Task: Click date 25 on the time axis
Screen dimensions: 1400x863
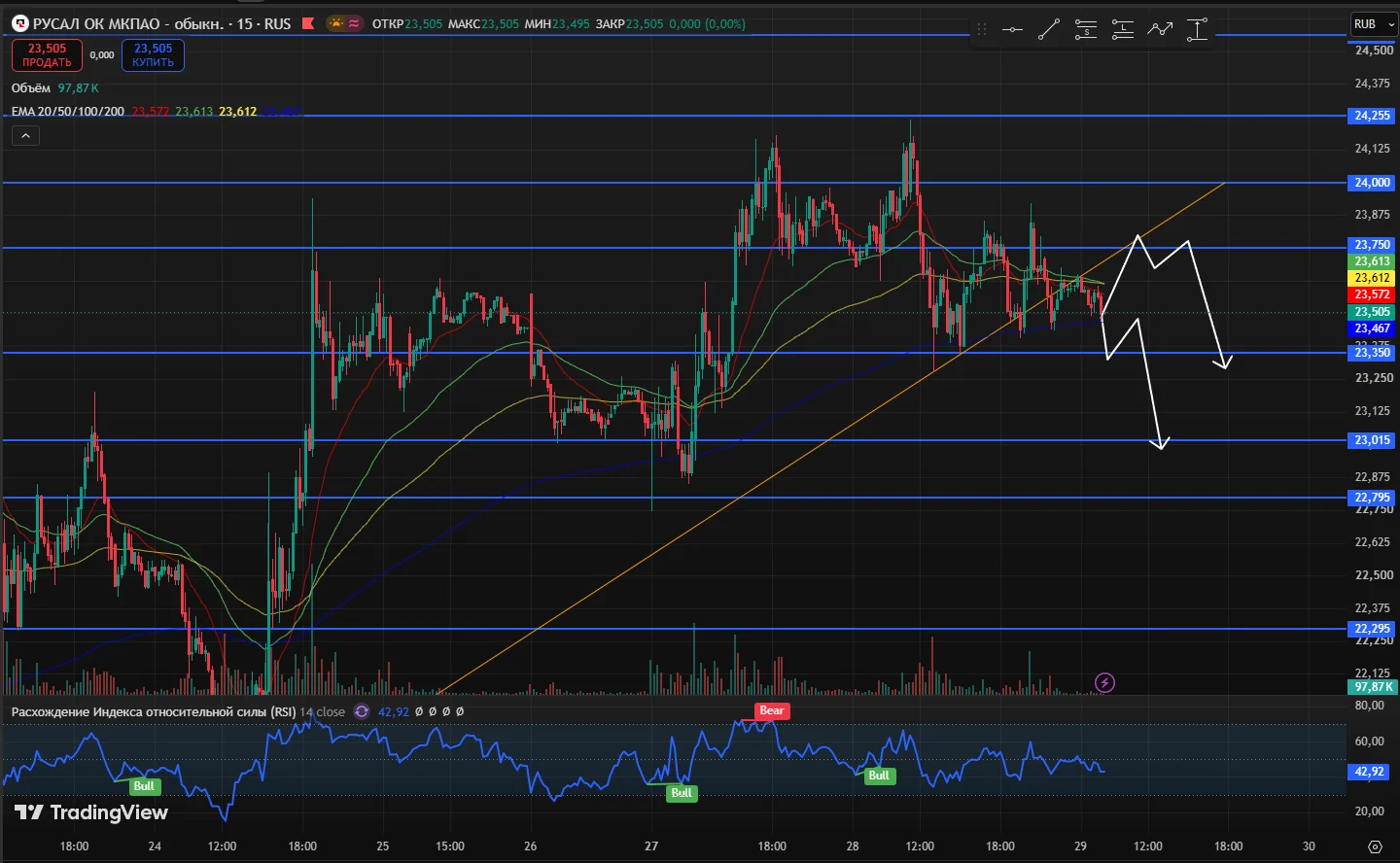Action: (x=383, y=846)
